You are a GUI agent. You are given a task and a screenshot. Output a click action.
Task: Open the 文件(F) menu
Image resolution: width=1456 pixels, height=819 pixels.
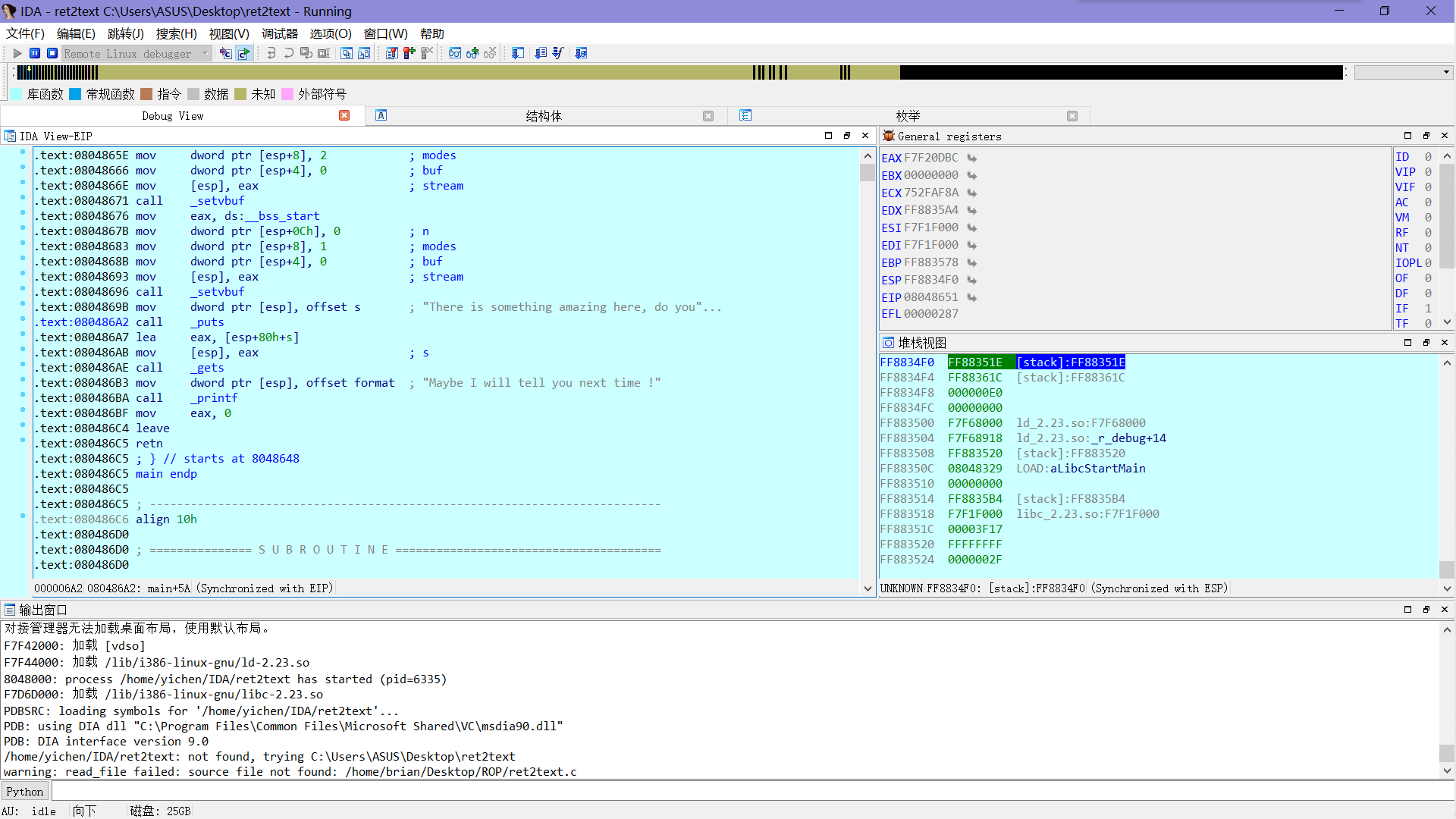pos(25,33)
